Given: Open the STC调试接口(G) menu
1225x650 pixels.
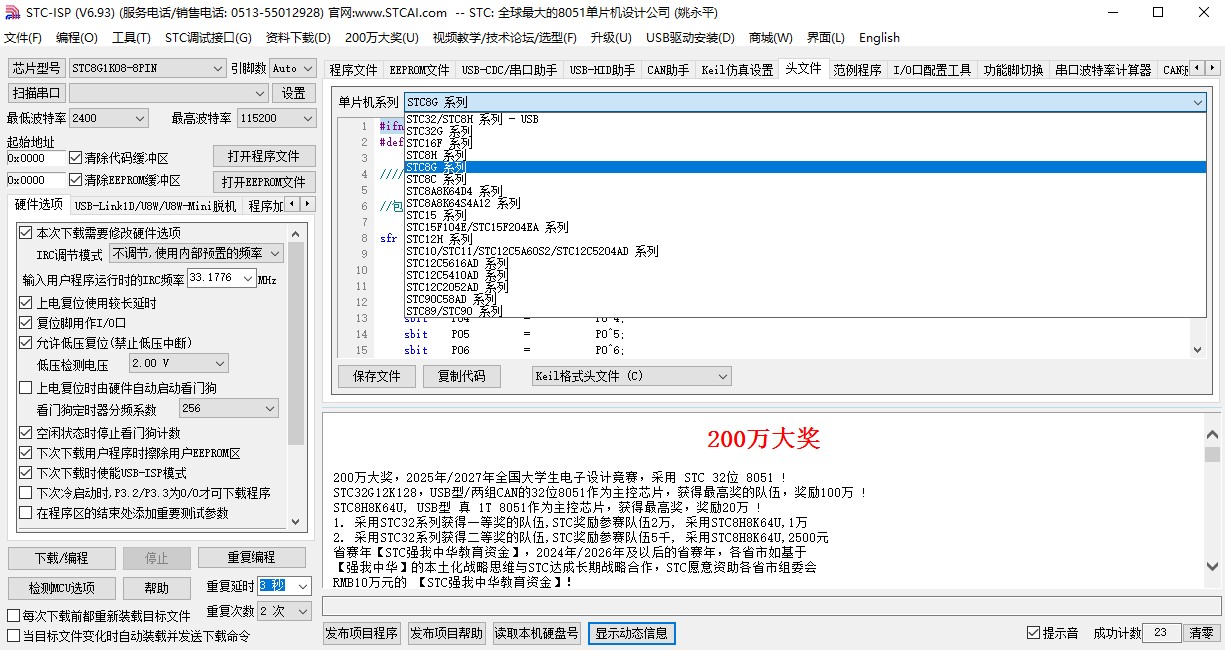Looking at the screenshot, I should pyautogui.click(x=208, y=38).
